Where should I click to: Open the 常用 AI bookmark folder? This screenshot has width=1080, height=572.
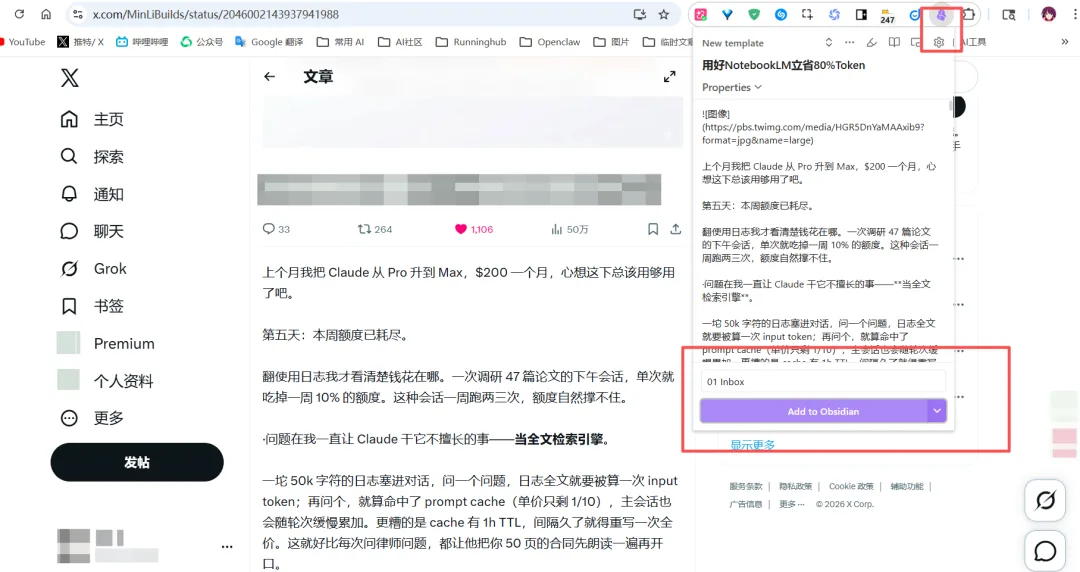340,42
